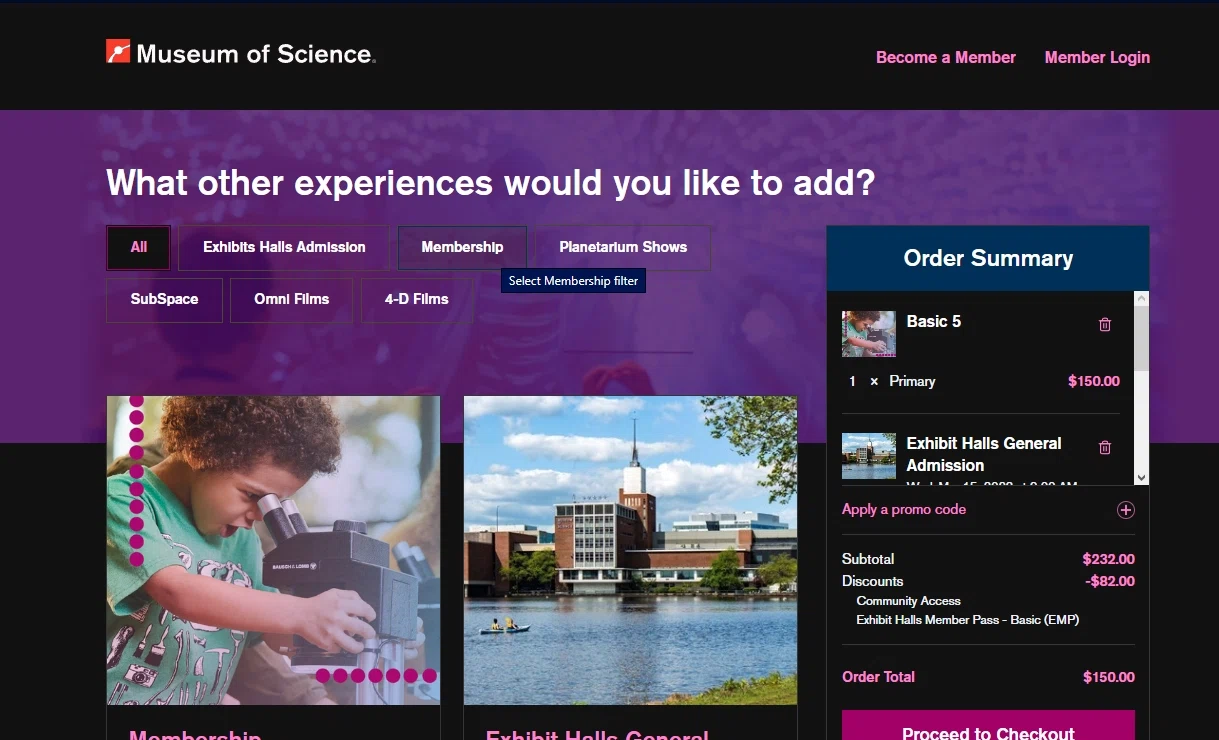Image resolution: width=1219 pixels, height=740 pixels.
Task: Select the Membership filter
Action: click(462, 247)
